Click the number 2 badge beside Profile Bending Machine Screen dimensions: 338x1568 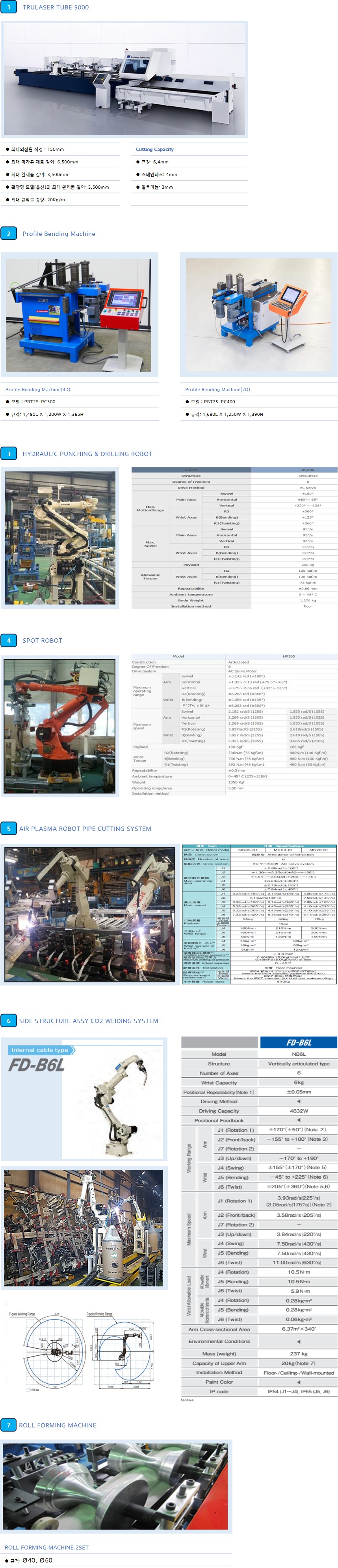click(9, 234)
